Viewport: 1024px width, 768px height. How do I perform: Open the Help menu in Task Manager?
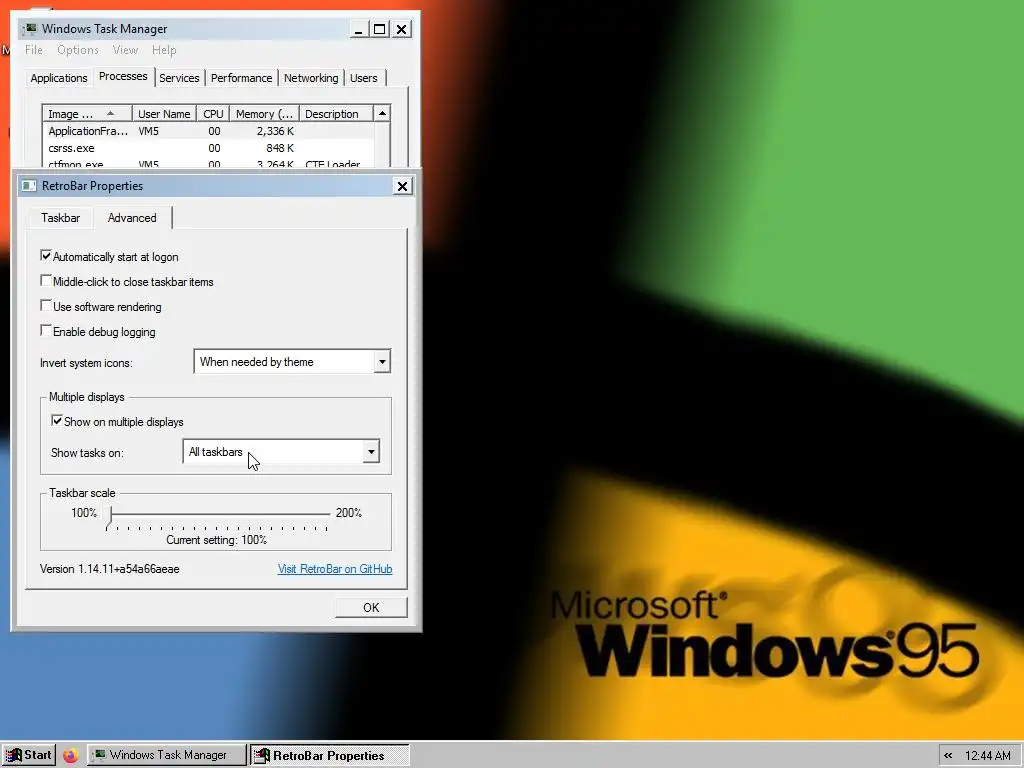(x=164, y=50)
